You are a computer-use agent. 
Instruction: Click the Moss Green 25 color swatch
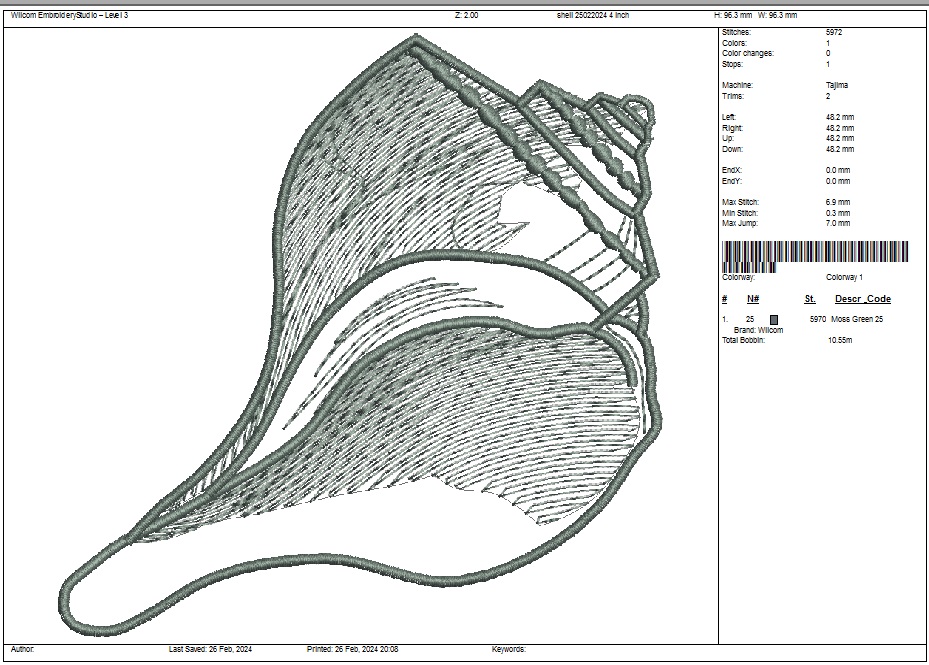pos(773,319)
